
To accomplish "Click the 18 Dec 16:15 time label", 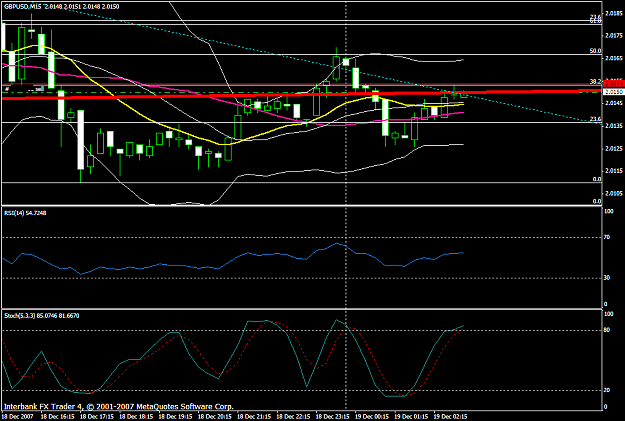I will (x=57, y=416).
